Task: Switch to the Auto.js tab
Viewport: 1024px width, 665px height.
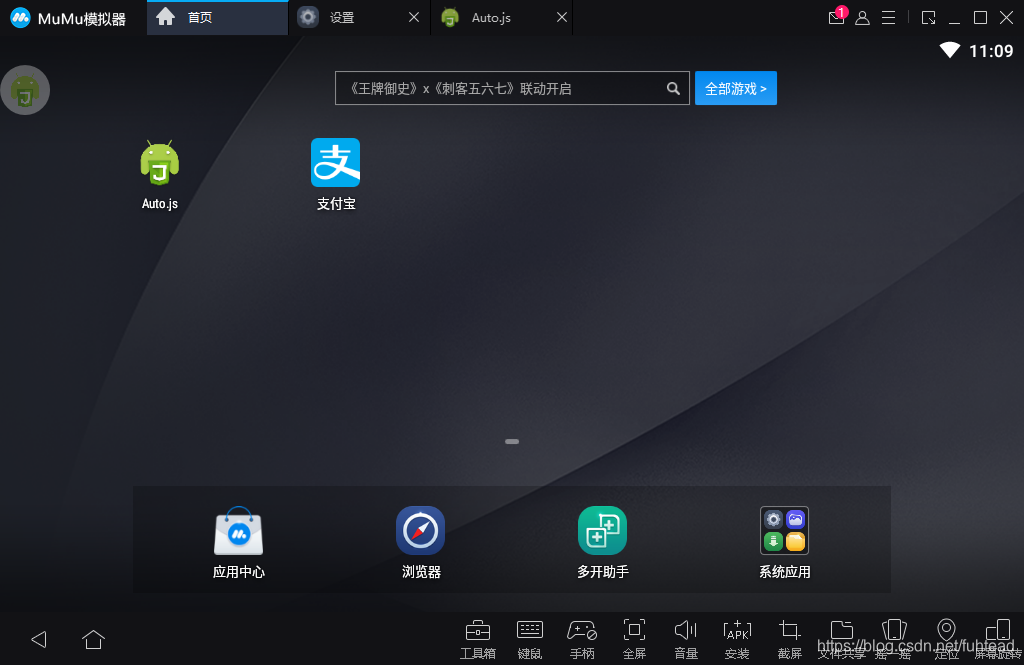Action: click(502, 18)
